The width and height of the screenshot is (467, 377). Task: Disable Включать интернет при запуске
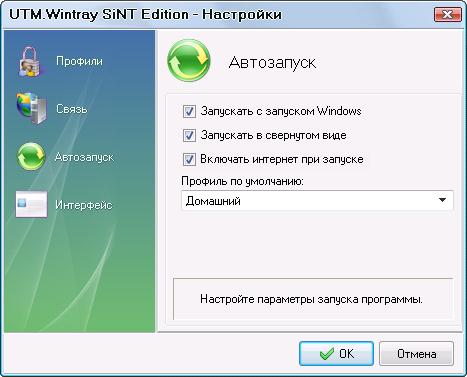[x=189, y=159]
